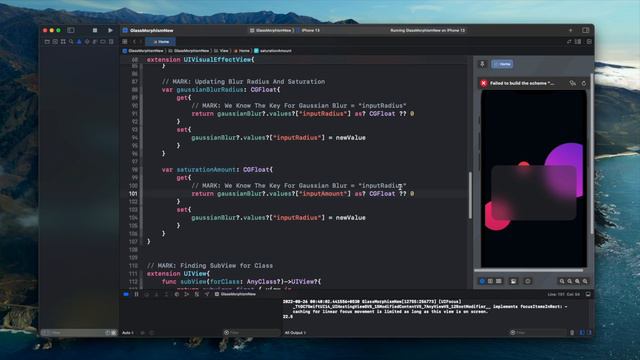Open diagnostics for the failed preview

[x=573, y=83]
